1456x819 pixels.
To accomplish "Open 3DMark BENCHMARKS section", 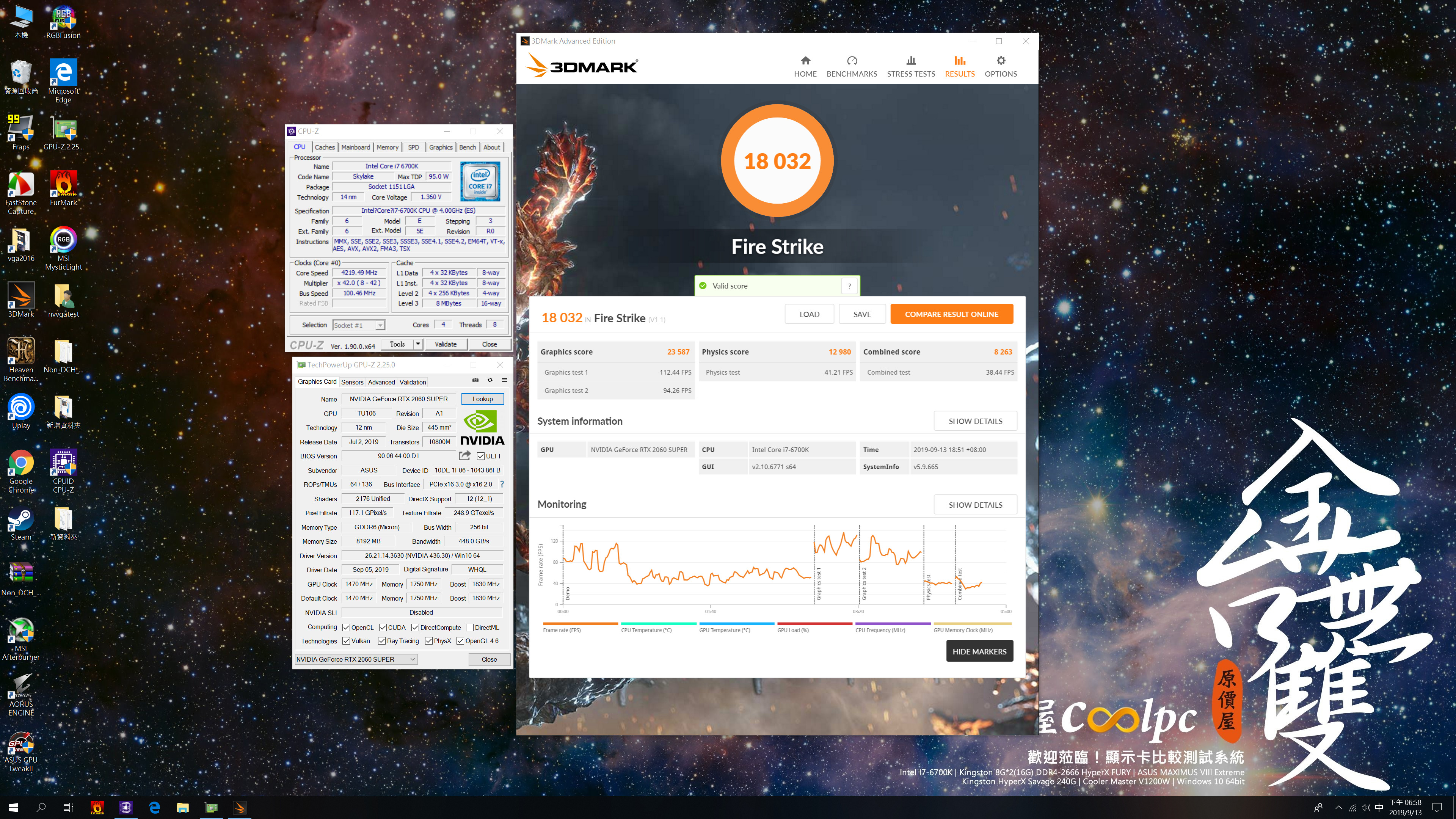I will tap(852, 66).
